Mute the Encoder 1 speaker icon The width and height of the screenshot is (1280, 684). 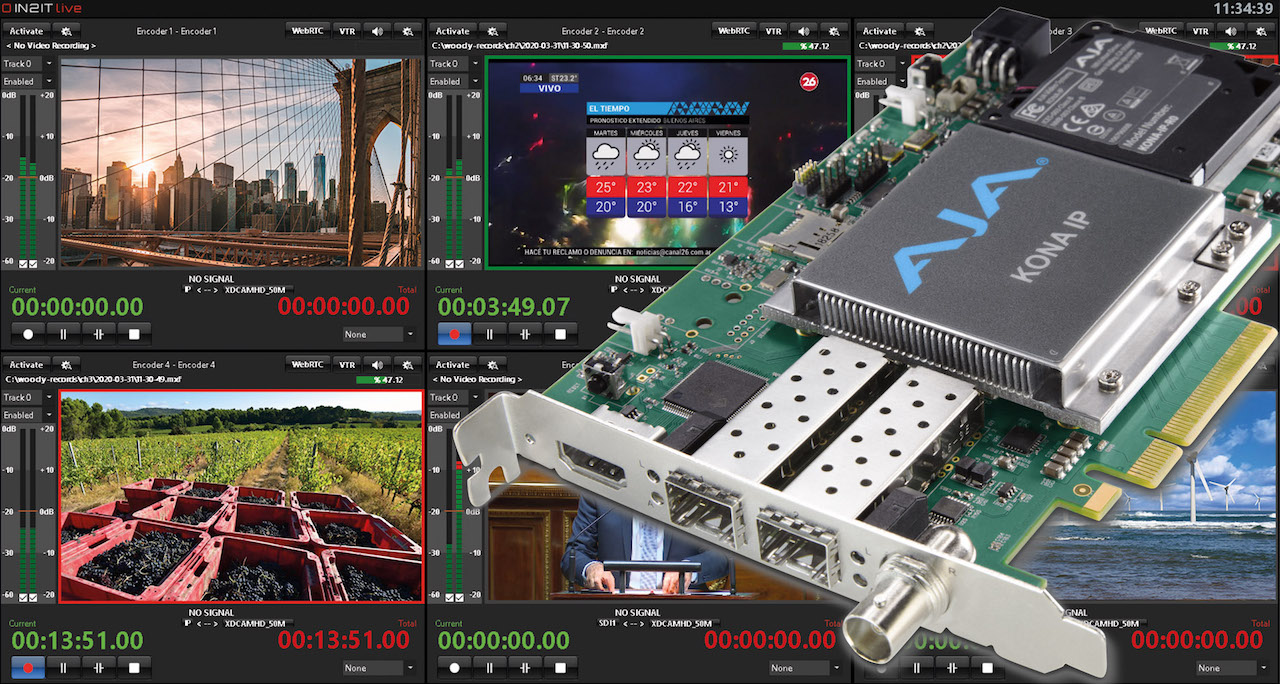377,31
